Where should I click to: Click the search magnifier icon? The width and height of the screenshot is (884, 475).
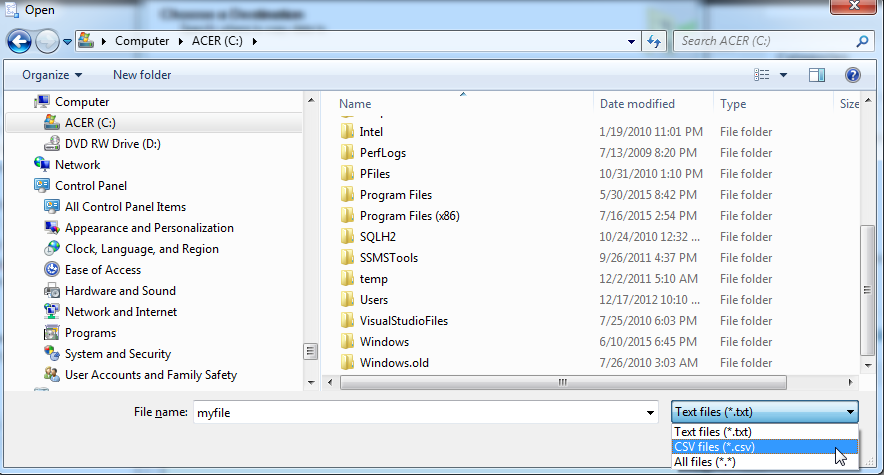[x=862, y=41]
